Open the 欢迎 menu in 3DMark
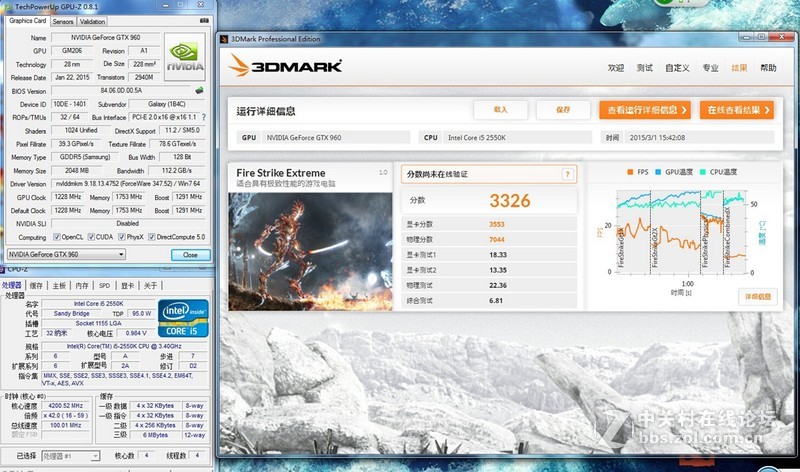This screenshot has height=472, width=800. pyautogui.click(x=616, y=68)
